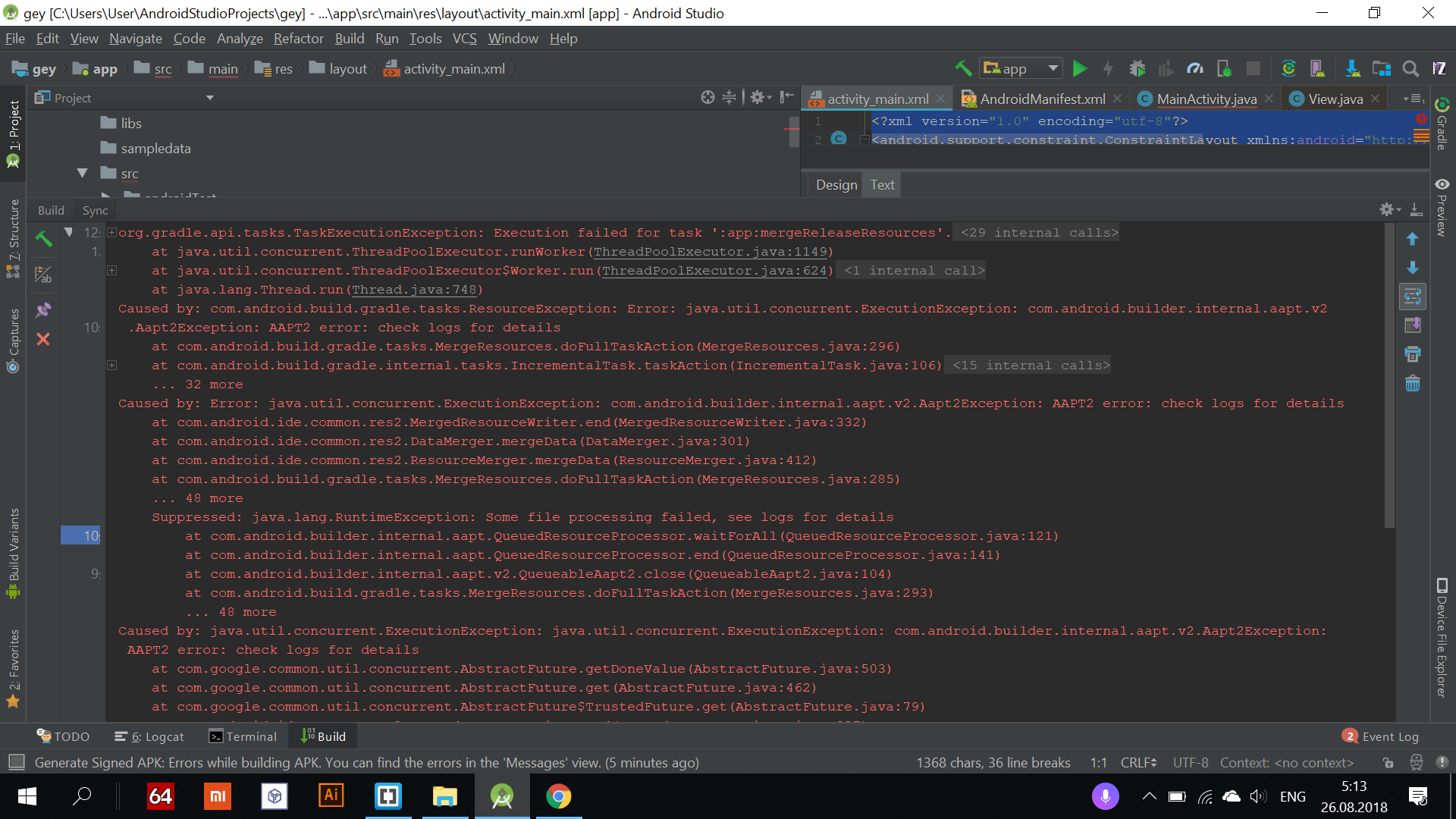Open Thread.java:748 stack link
This screenshot has width=1456, height=819.
(x=414, y=290)
